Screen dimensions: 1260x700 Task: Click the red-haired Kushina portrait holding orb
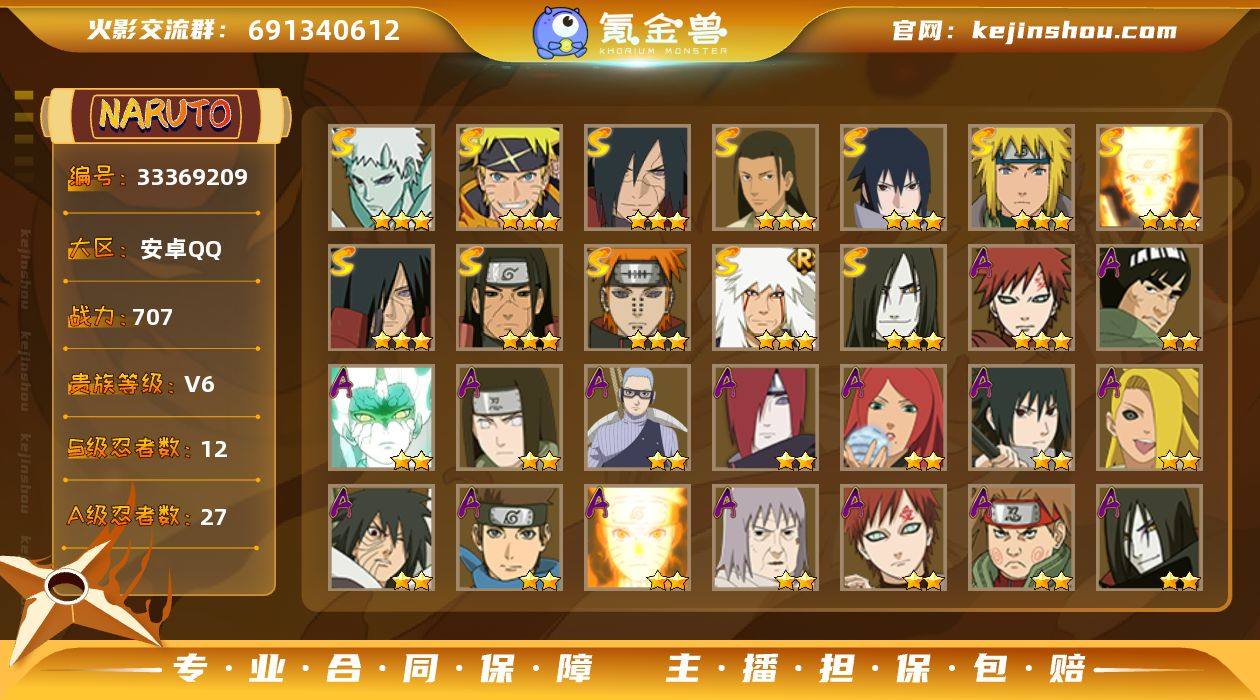893,418
